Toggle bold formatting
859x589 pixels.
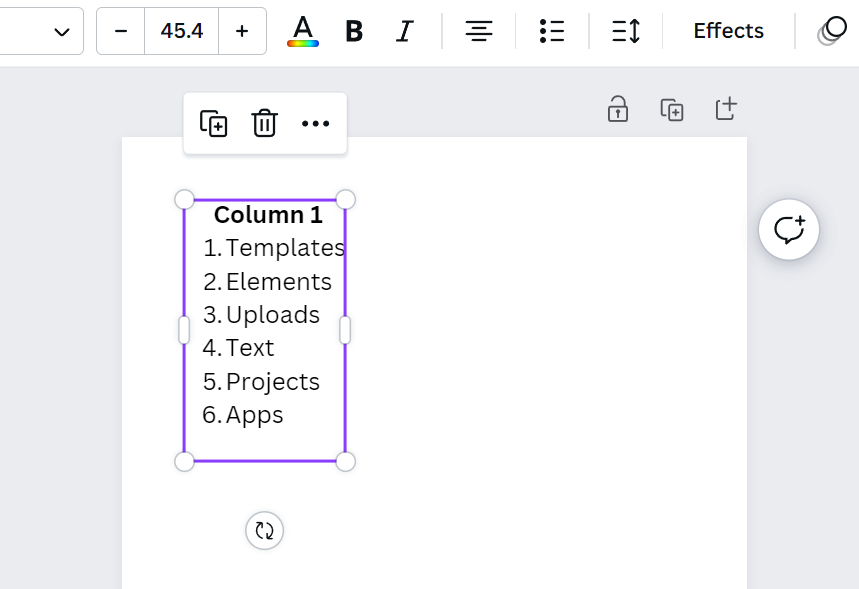[x=353, y=31]
